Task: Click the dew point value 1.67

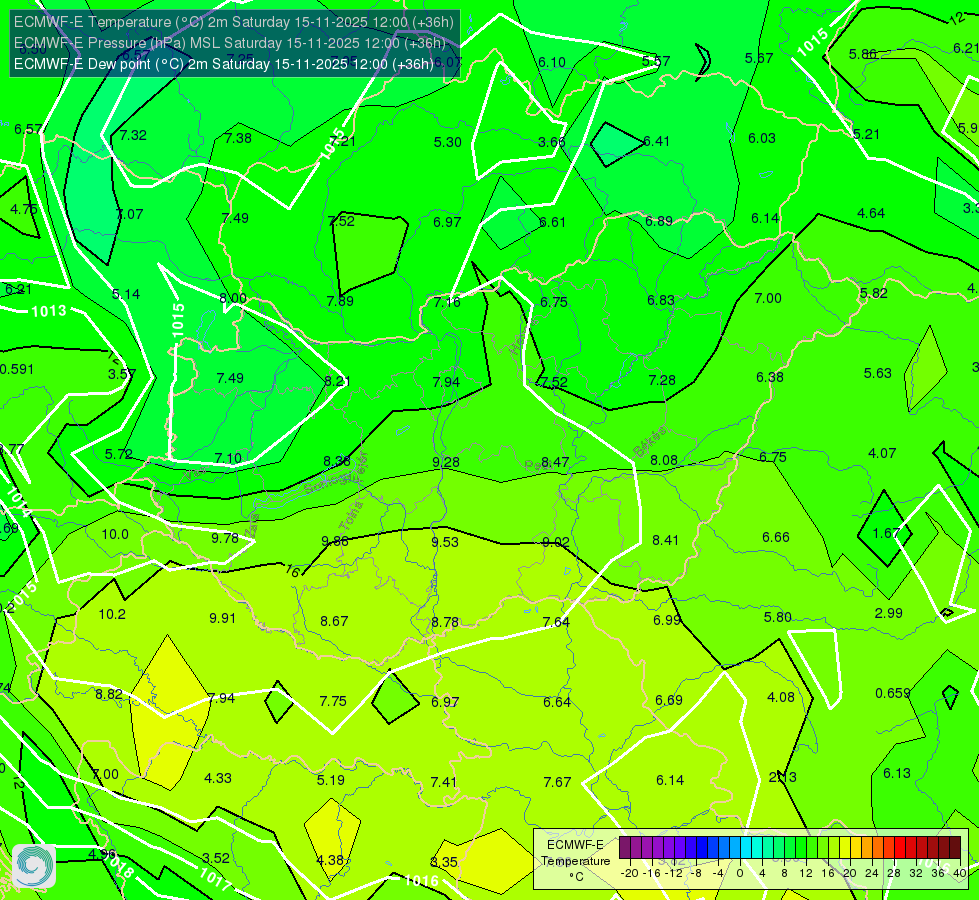Action: point(886,533)
